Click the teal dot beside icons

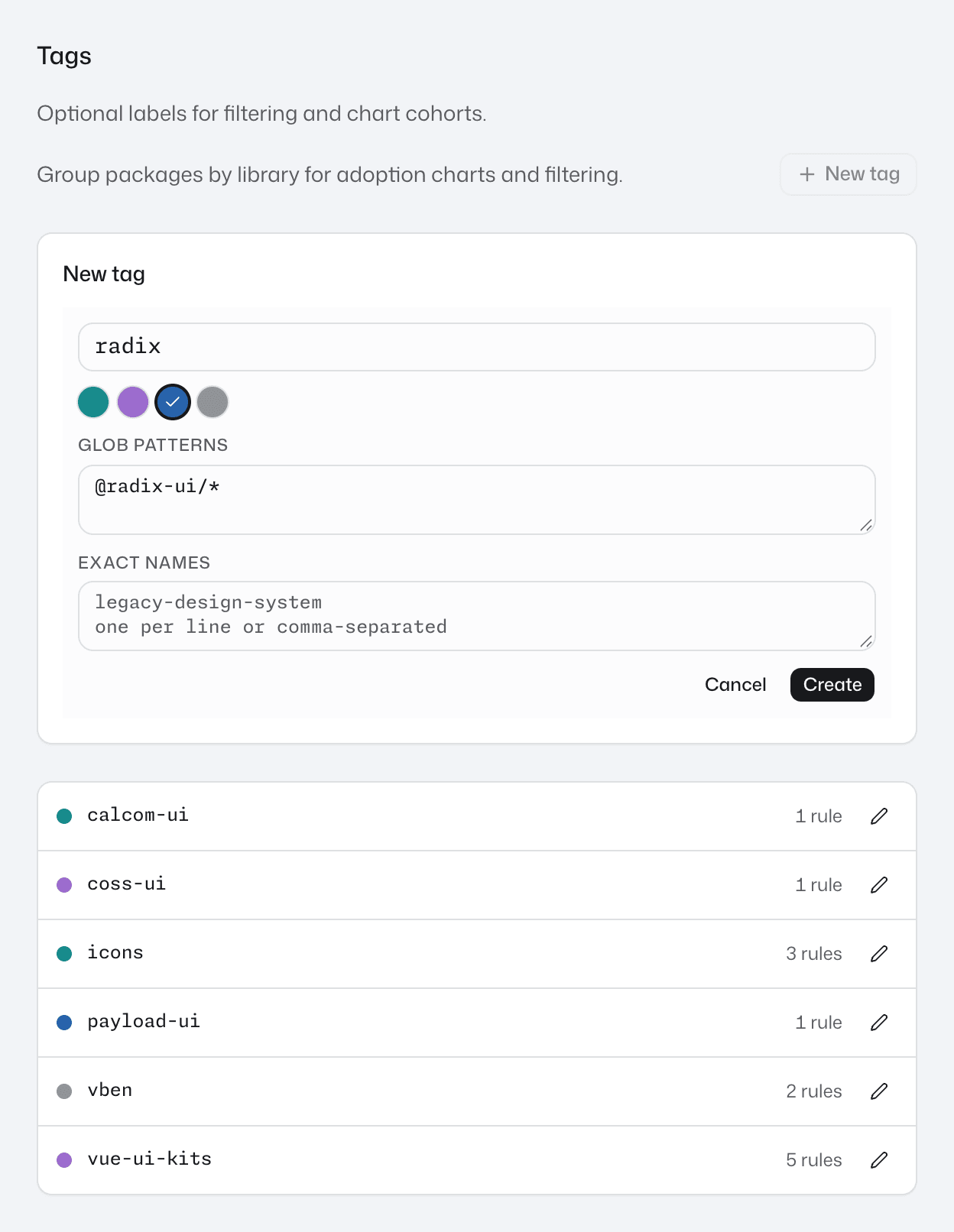click(x=64, y=954)
